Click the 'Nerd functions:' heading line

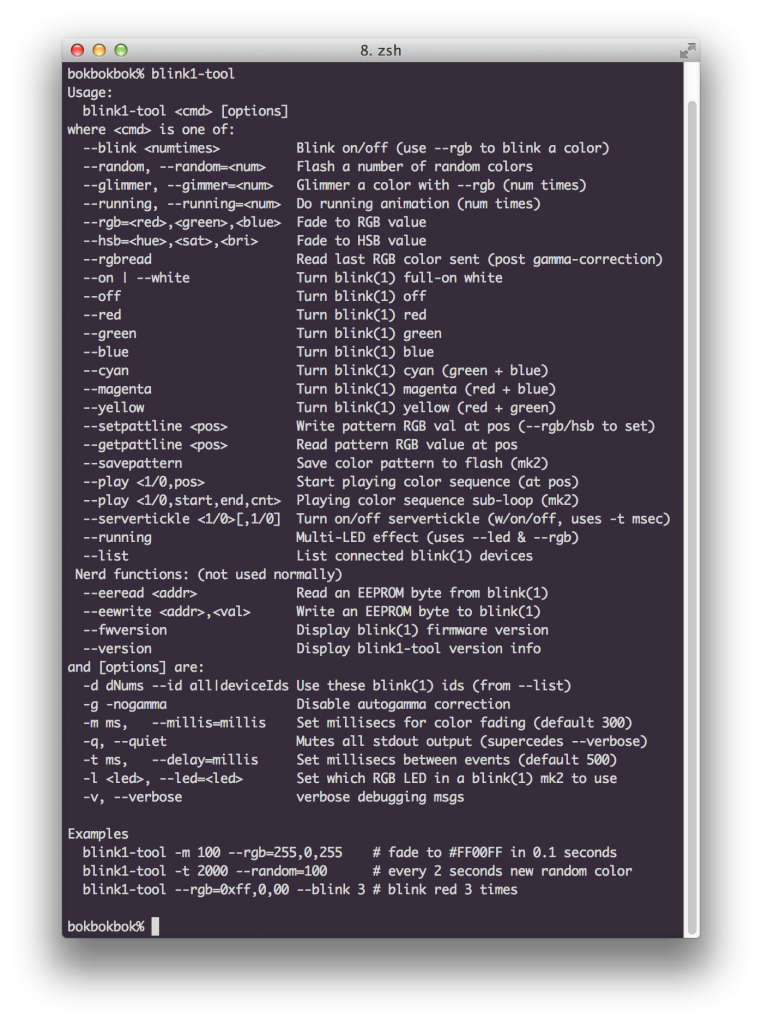click(208, 574)
